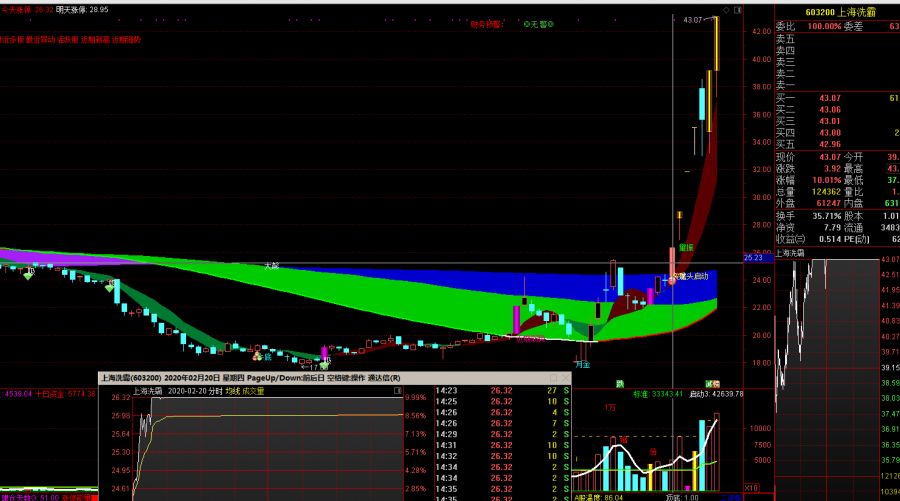
Task: Click the 涨幅 10.01% value
Action: [x=827, y=180]
